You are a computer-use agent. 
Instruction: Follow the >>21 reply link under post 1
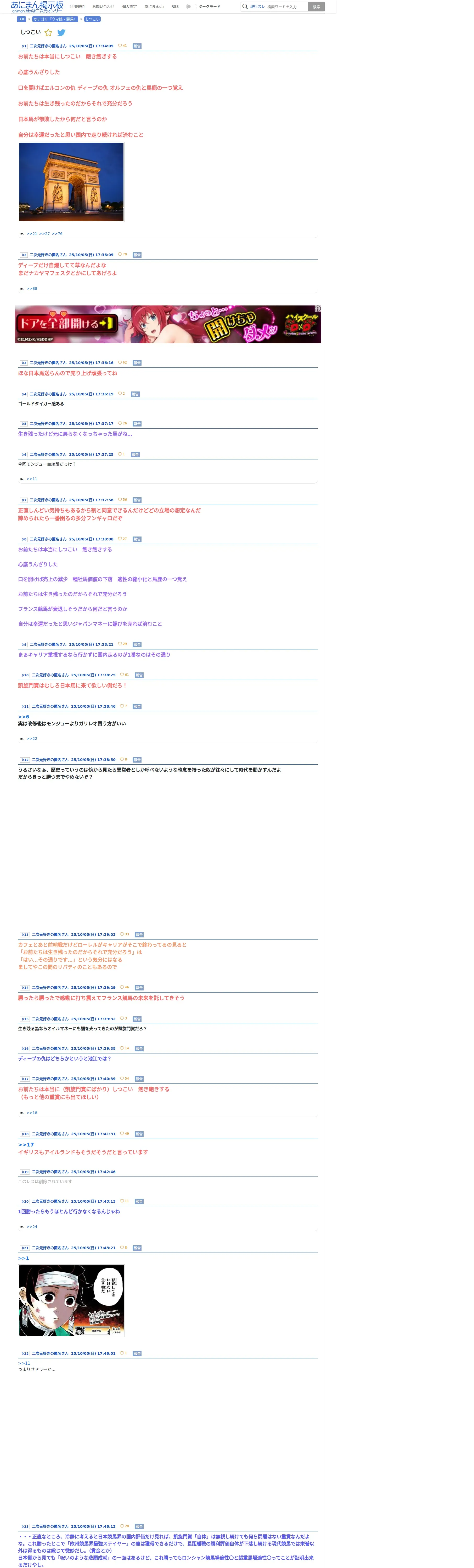tap(32, 234)
